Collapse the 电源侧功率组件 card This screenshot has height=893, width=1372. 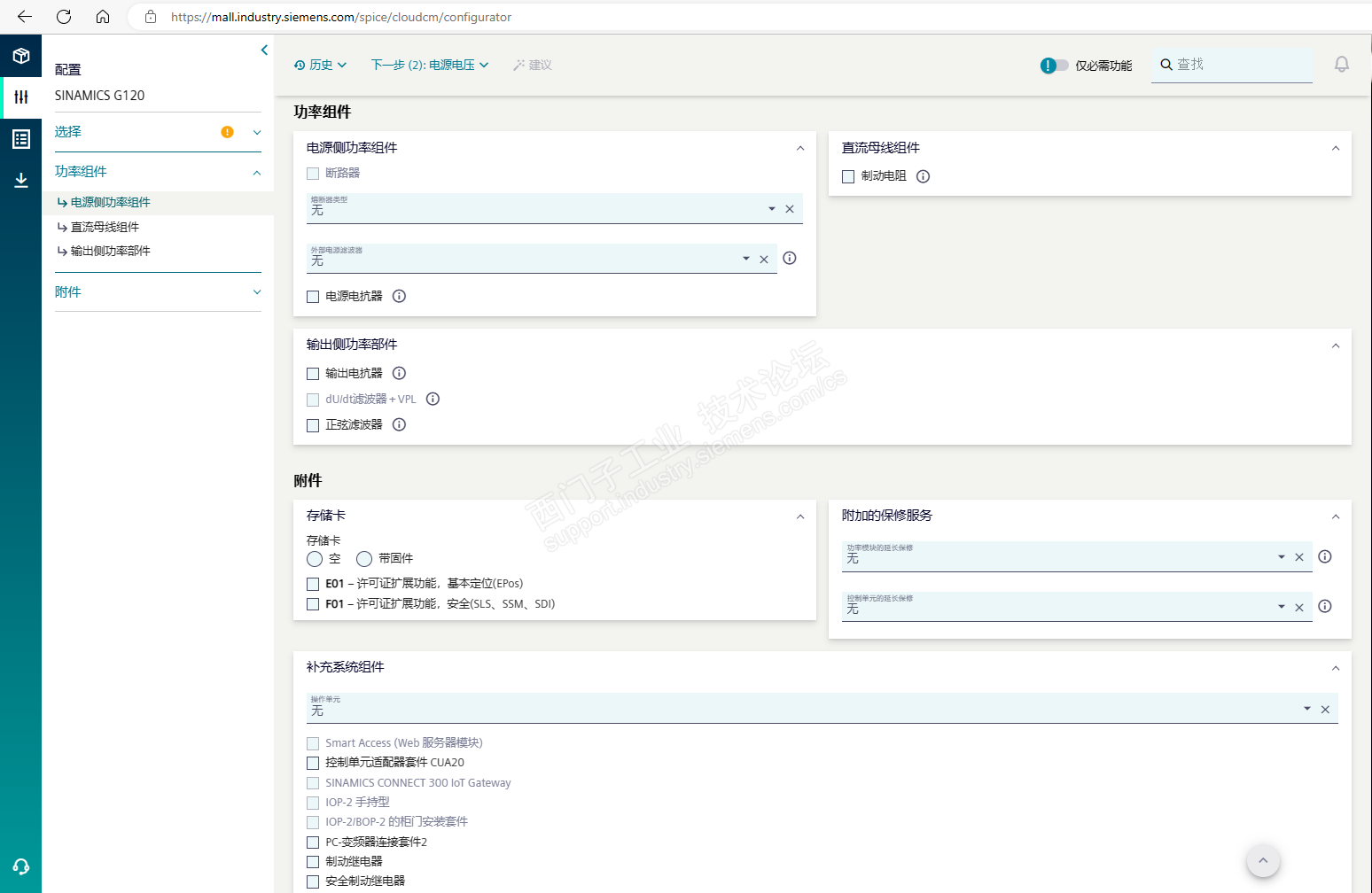coord(800,148)
